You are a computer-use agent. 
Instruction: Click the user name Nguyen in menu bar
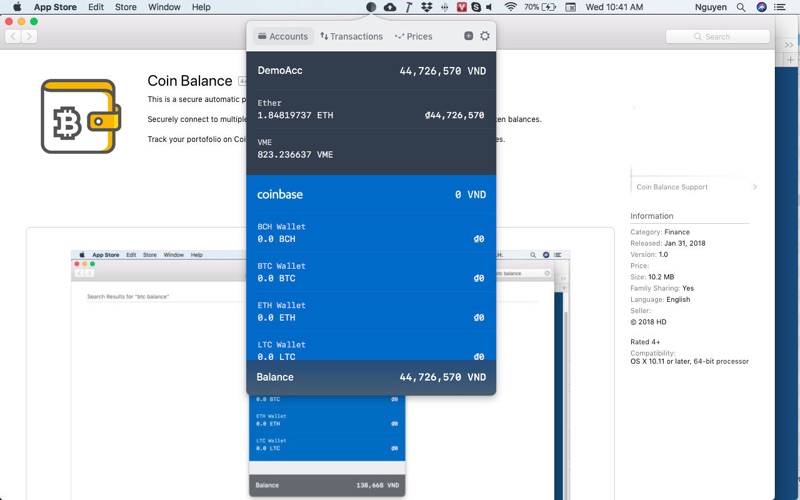(x=710, y=7)
